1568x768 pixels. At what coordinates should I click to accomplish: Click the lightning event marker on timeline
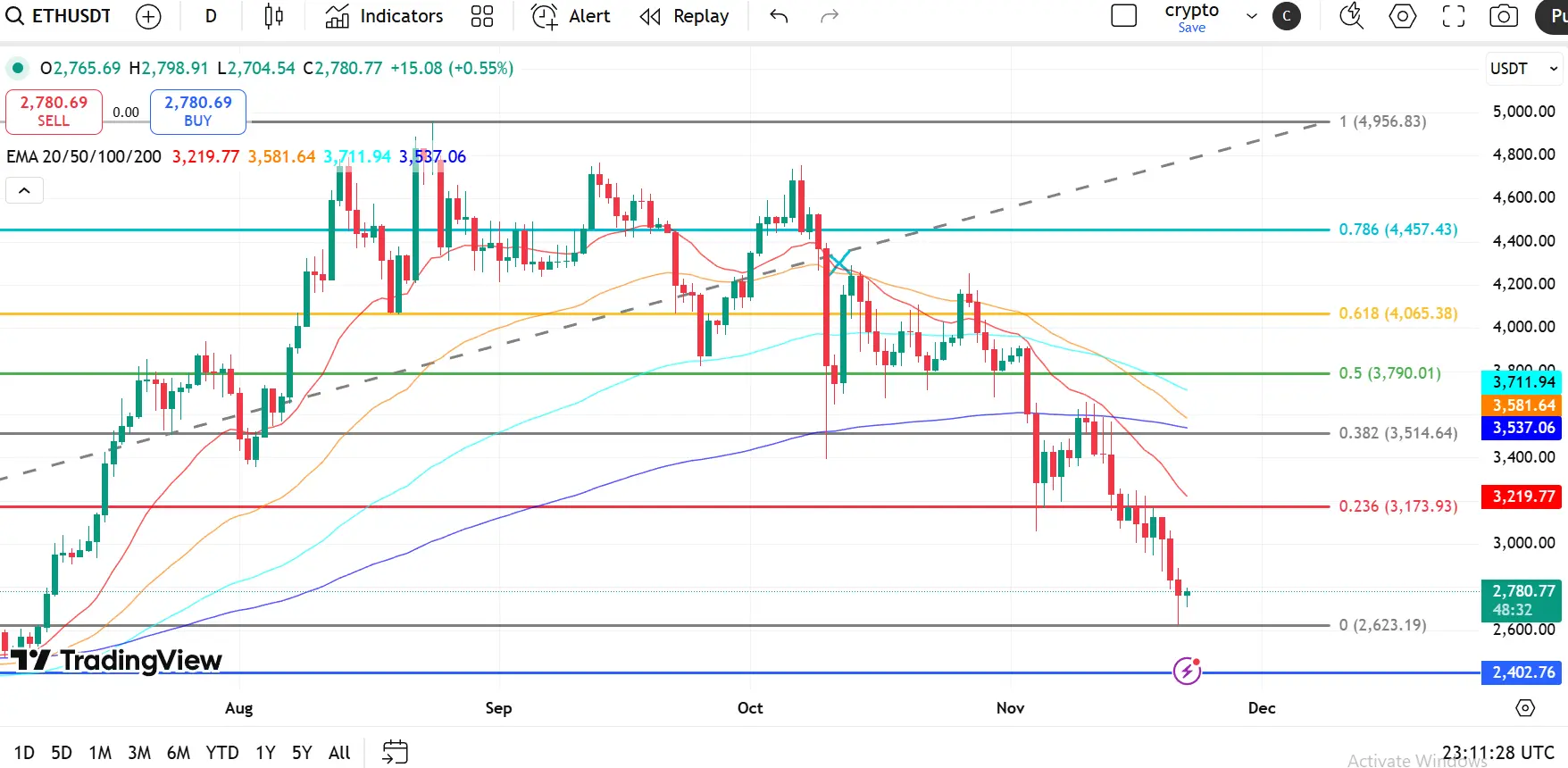pos(1187,671)
